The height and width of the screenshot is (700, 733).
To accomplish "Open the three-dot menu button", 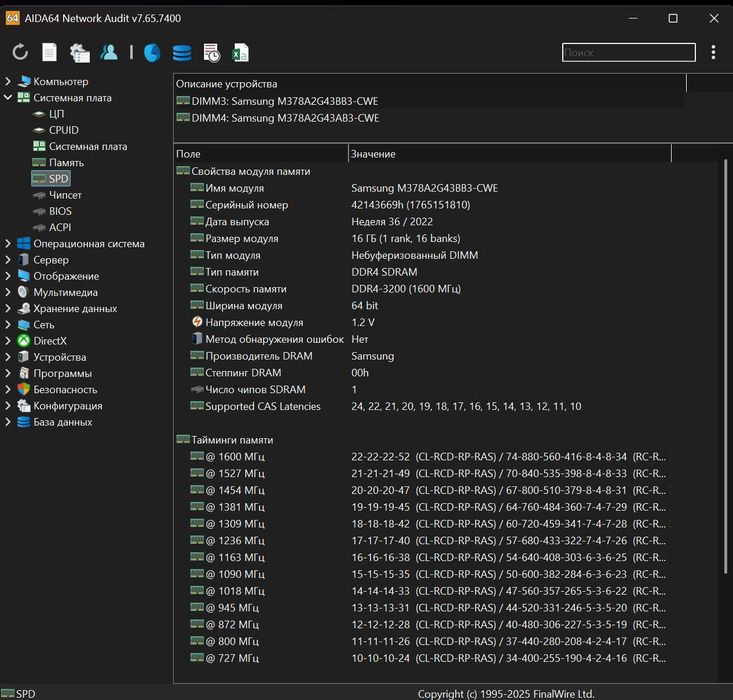I will pos(713,52).
